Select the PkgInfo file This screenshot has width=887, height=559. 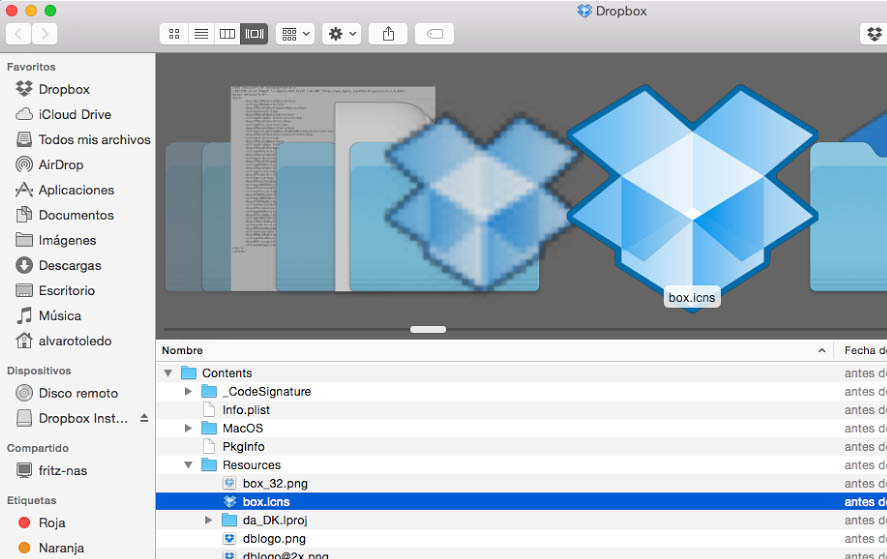243,446
